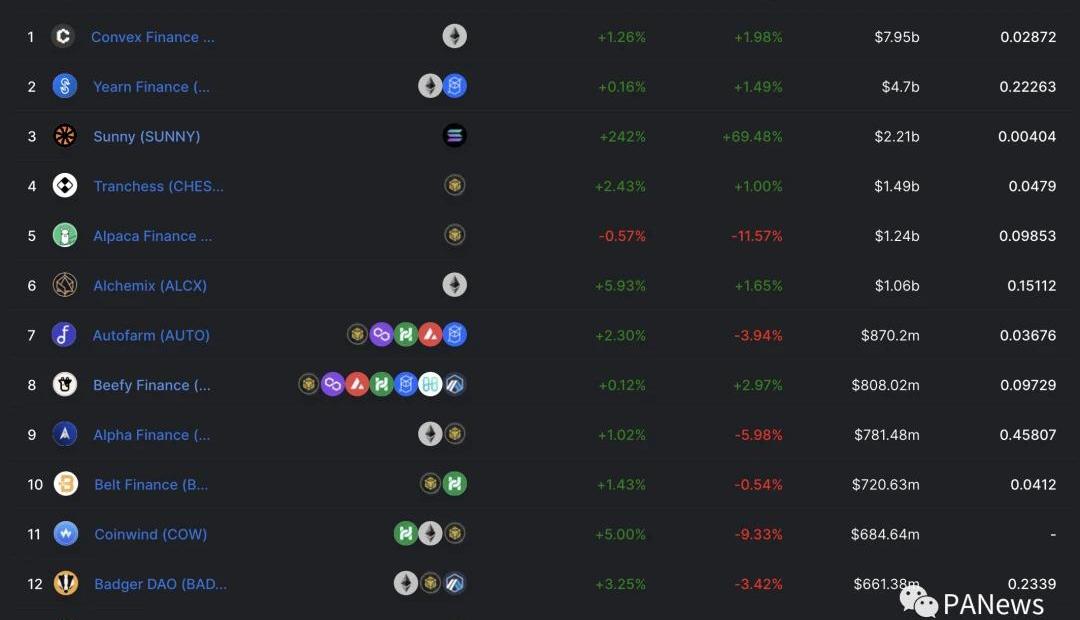Click the Alpaca Finance logo icon
This screenshot has height=620, width=1080.
click(65, 236)
